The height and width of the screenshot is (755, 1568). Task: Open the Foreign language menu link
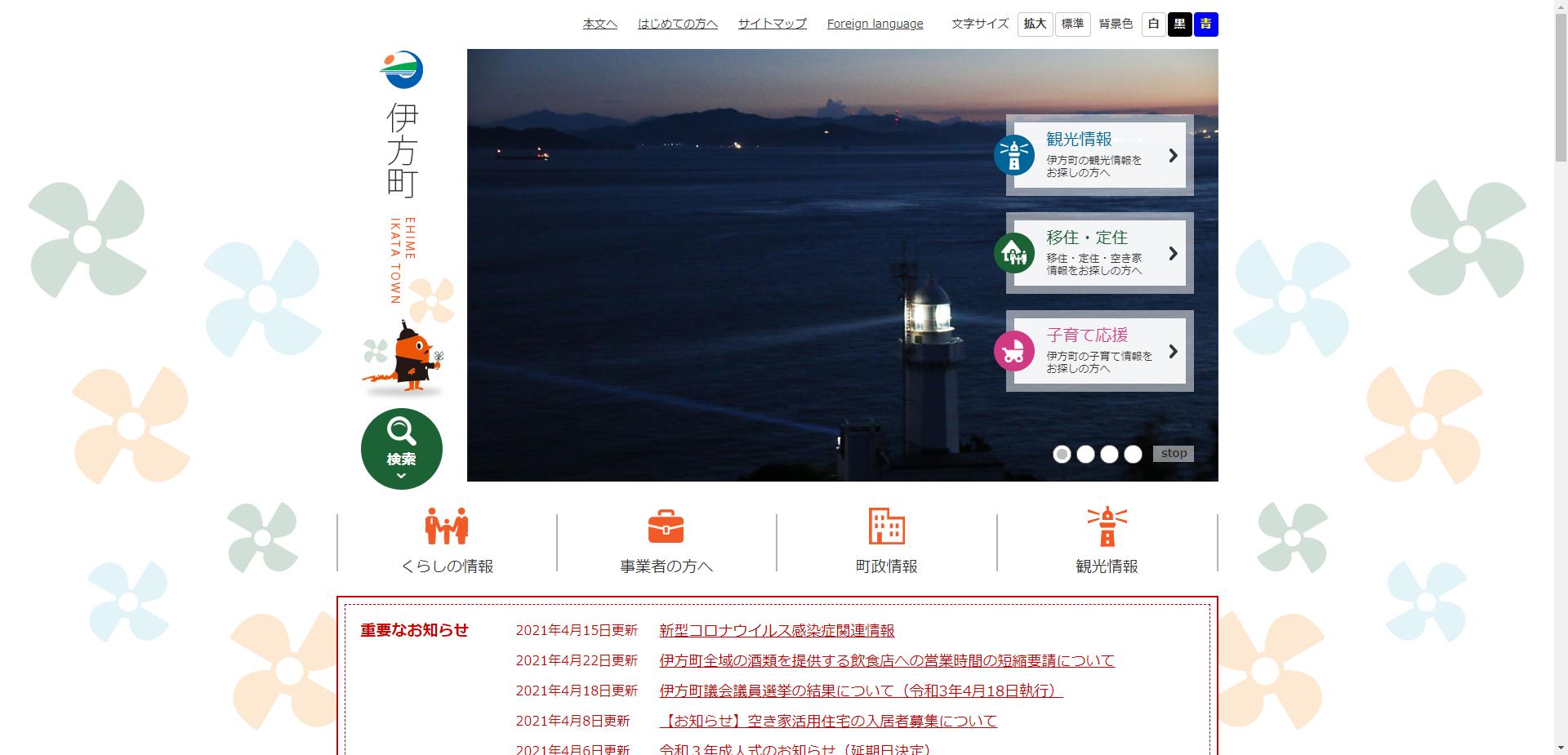pos(875,24)
